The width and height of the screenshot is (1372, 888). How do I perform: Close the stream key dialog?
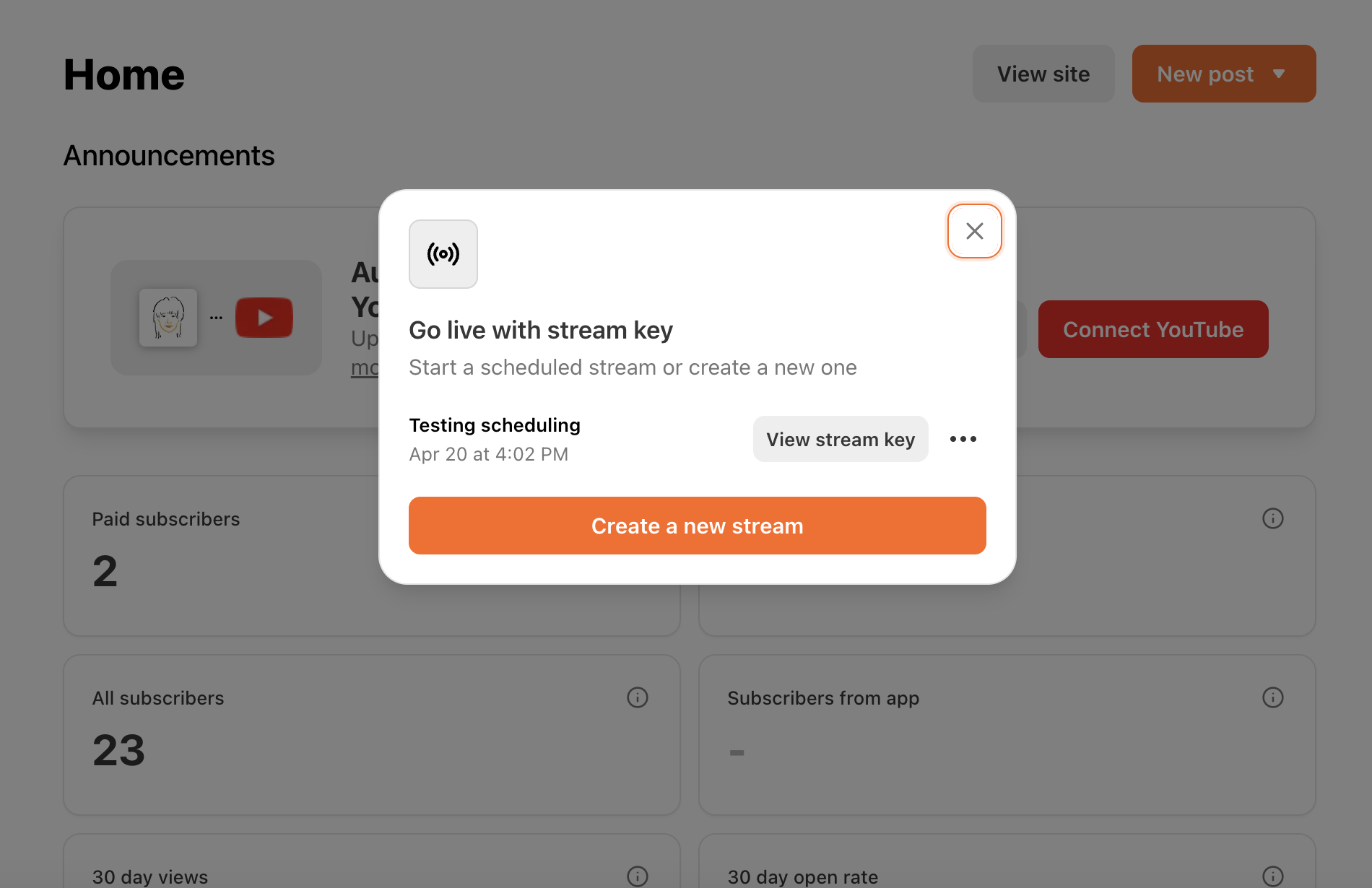pyautogui.click(x=974, y=231)
